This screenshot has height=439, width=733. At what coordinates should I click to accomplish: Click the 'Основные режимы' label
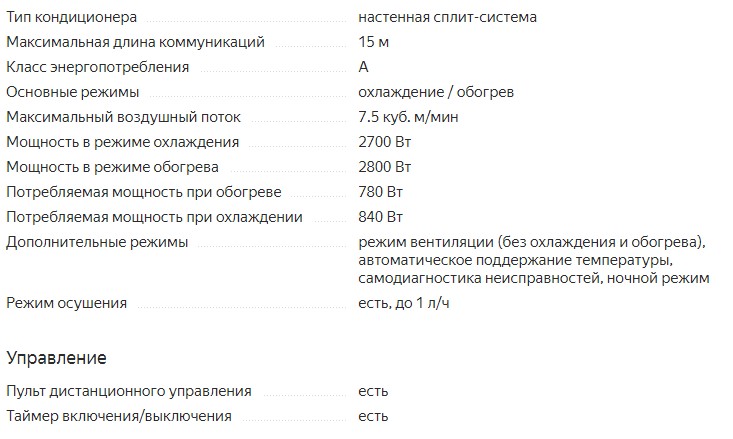click(x=72, y=92)
